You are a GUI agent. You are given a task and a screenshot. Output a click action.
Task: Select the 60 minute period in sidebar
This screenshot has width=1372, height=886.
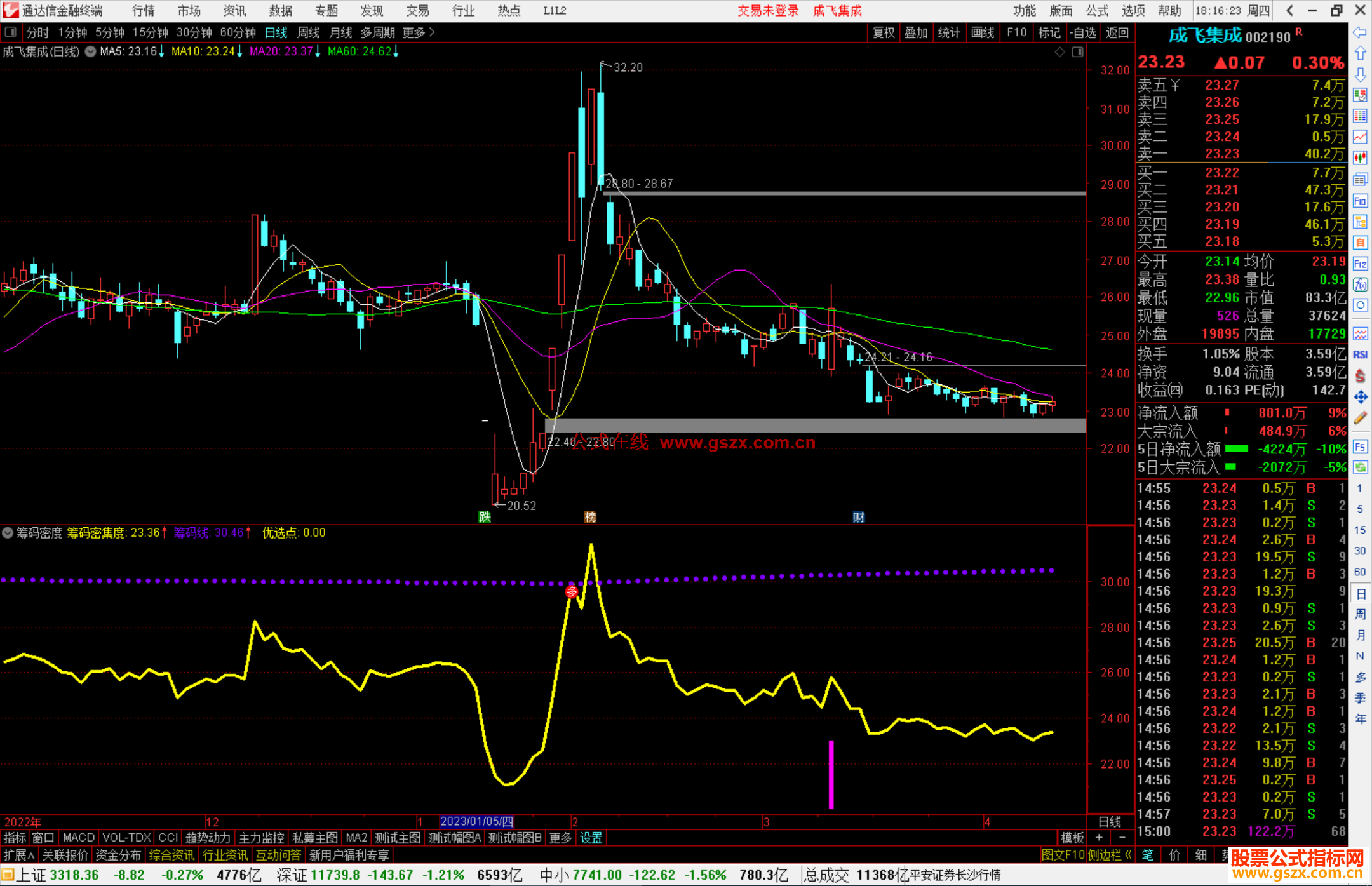coord(1360,572)
